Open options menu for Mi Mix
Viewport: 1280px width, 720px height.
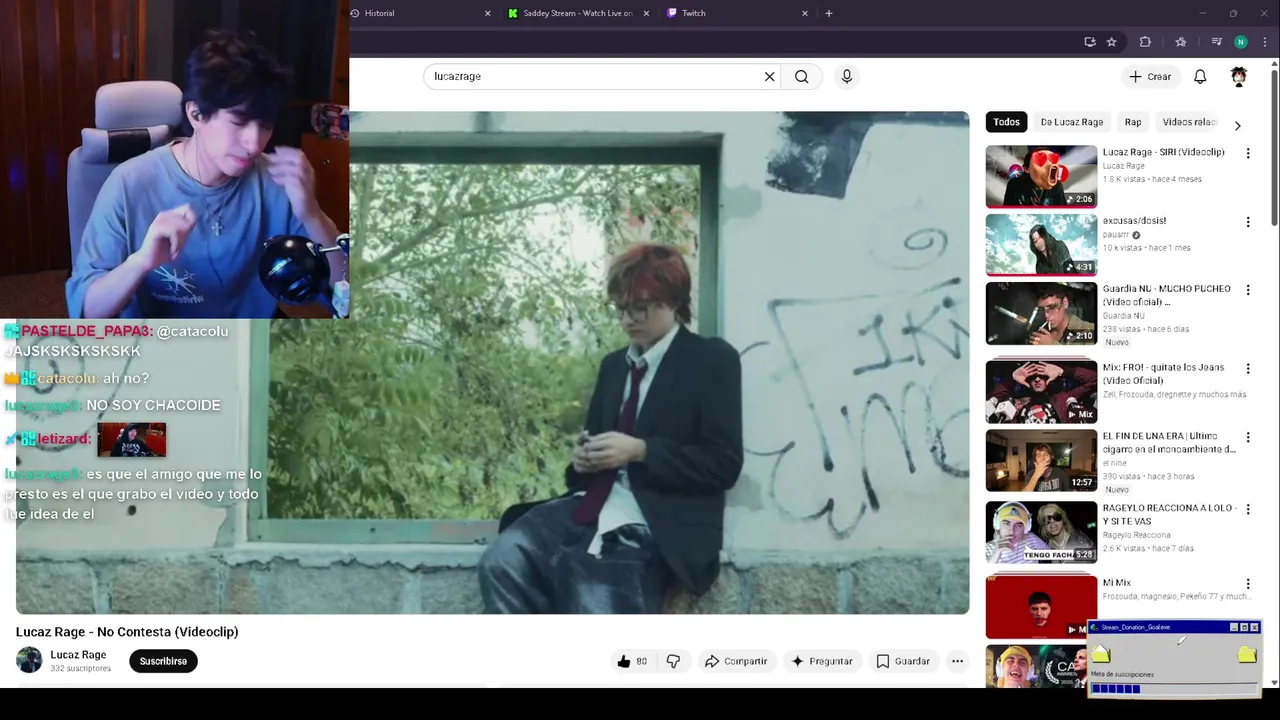point(1247,584)
